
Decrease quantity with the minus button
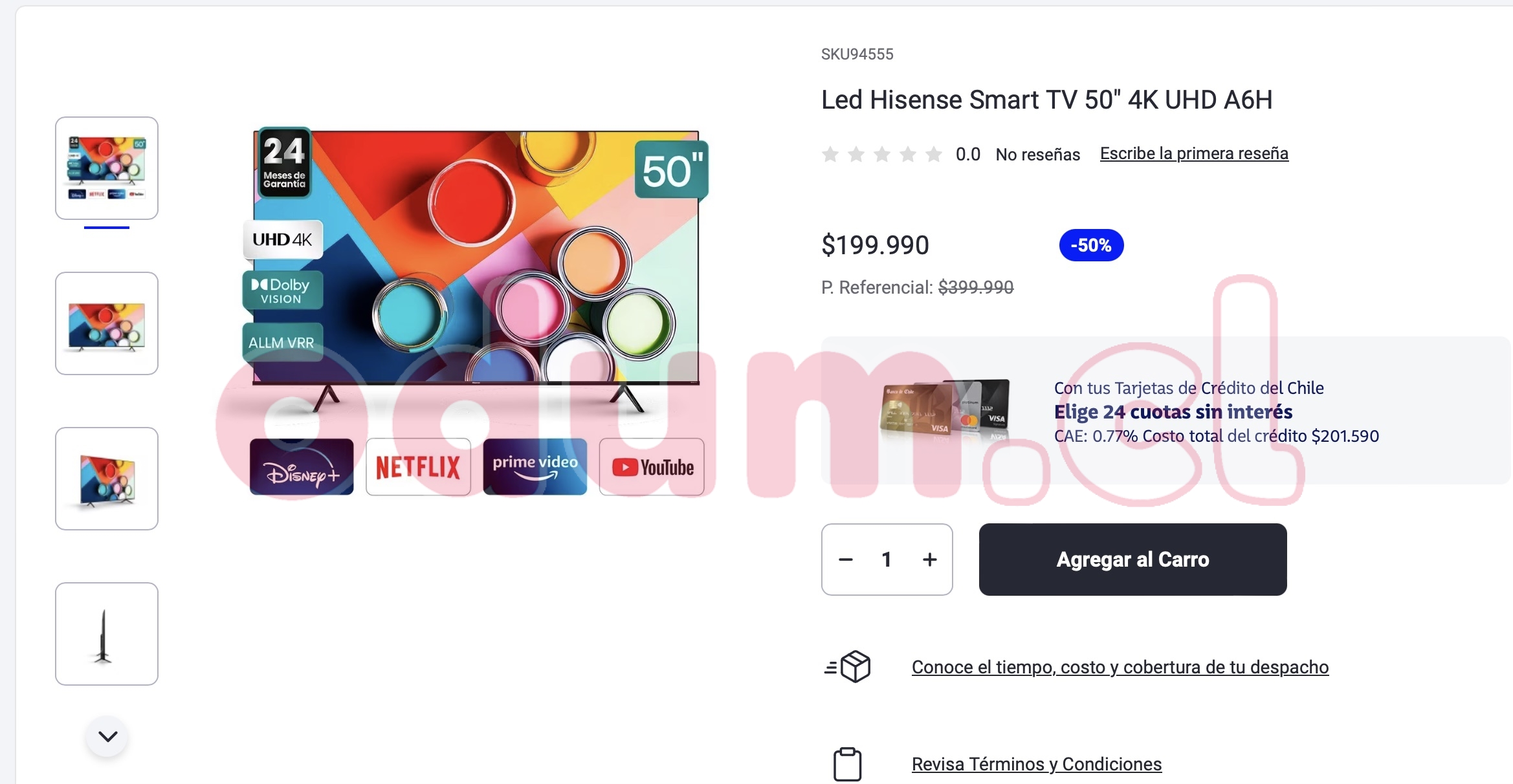click(x=846, y=560)
